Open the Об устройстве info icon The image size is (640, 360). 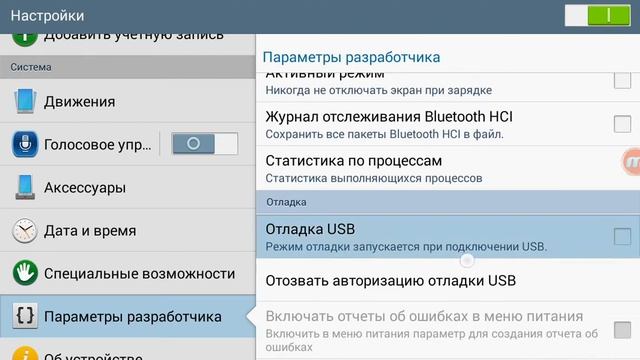[25, 353]
